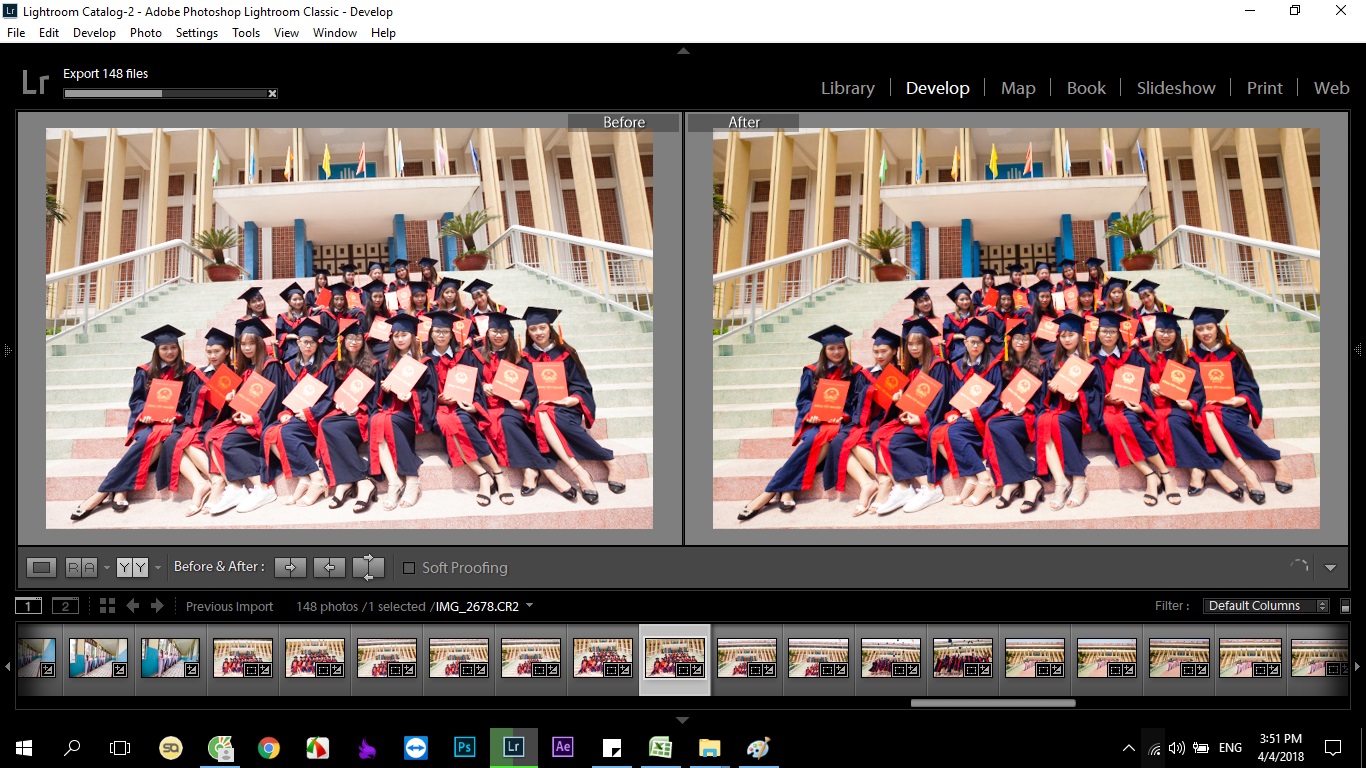Open the File menu
Screen dimensions: 1366x768
pyautogui.click(x=16, y=33)
